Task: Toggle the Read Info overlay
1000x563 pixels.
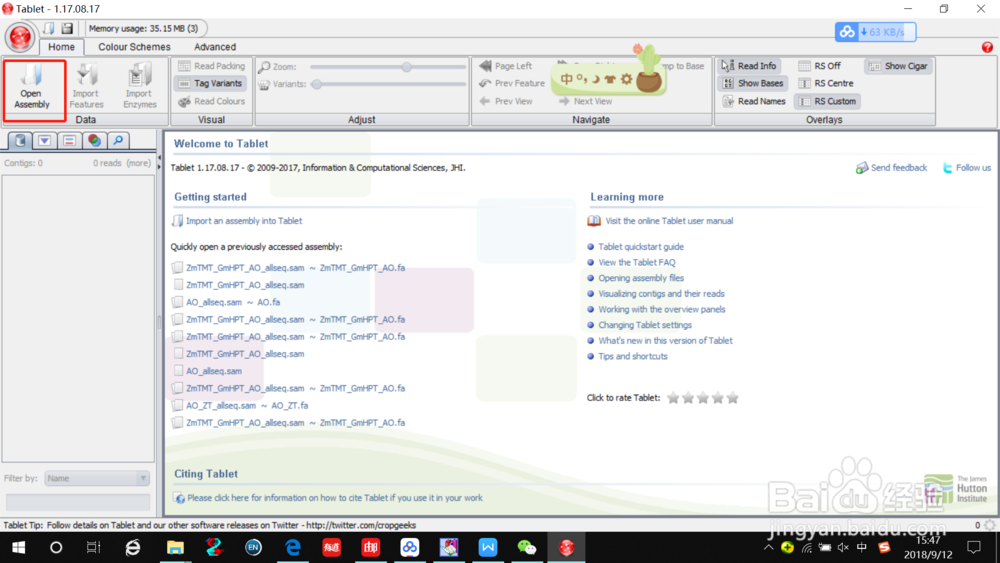Action: pos(749,66)
